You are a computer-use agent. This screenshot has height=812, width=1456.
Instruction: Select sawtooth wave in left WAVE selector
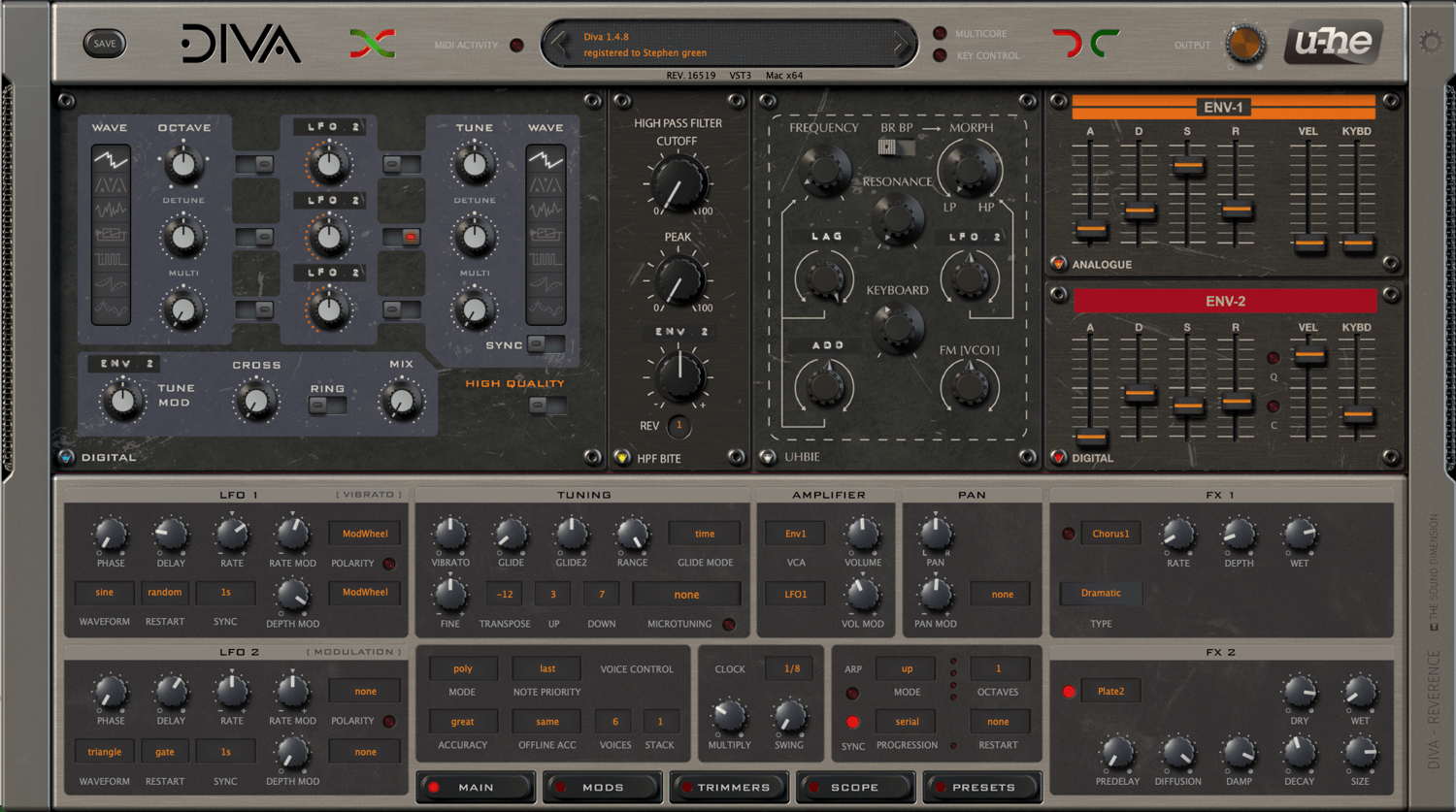pyautogui.click(x=111, y=159)
